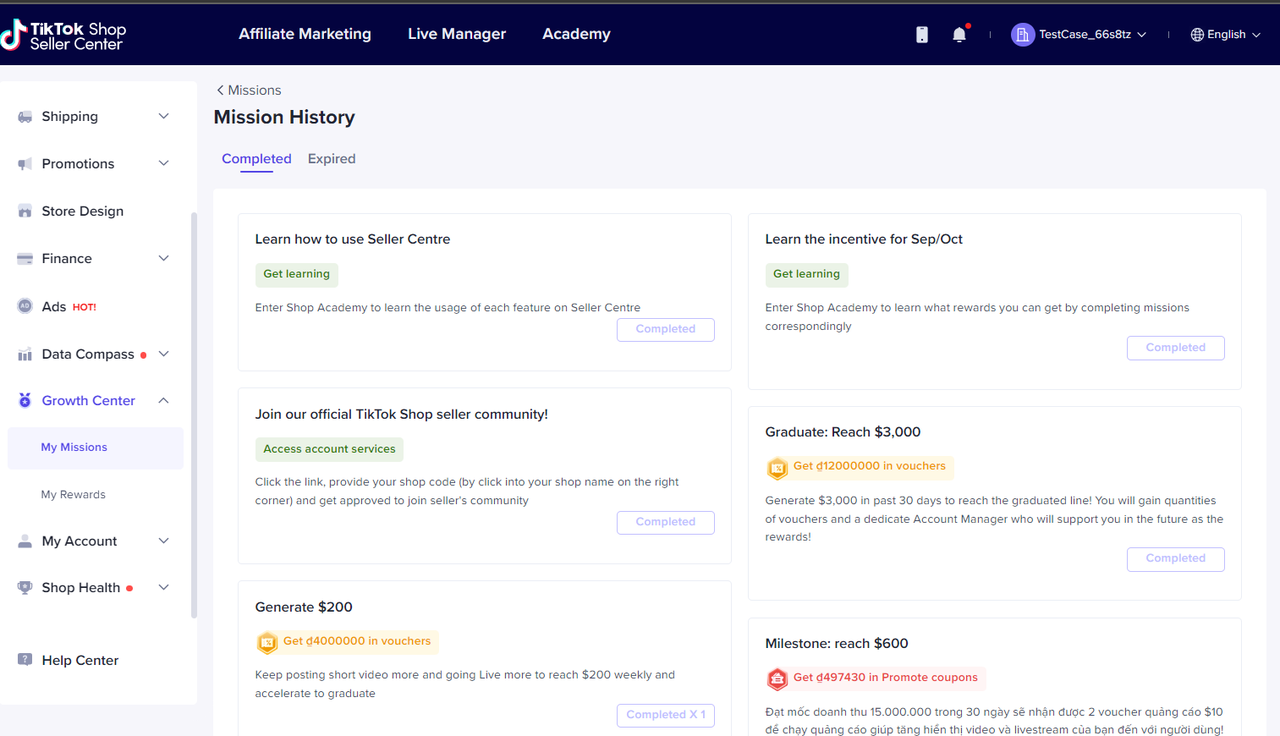Open Affiliate Marketing in top navigation

(x=304, y=34)
